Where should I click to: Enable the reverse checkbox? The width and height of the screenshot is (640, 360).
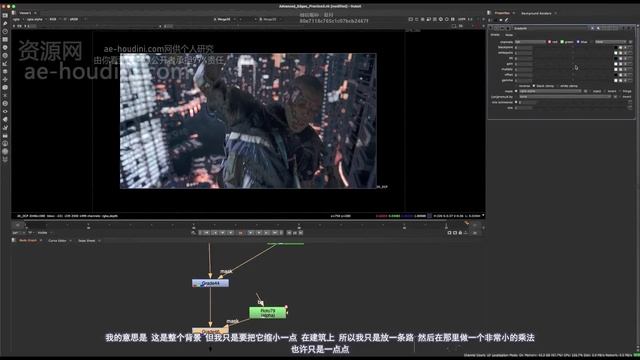(x=516, y=86)
